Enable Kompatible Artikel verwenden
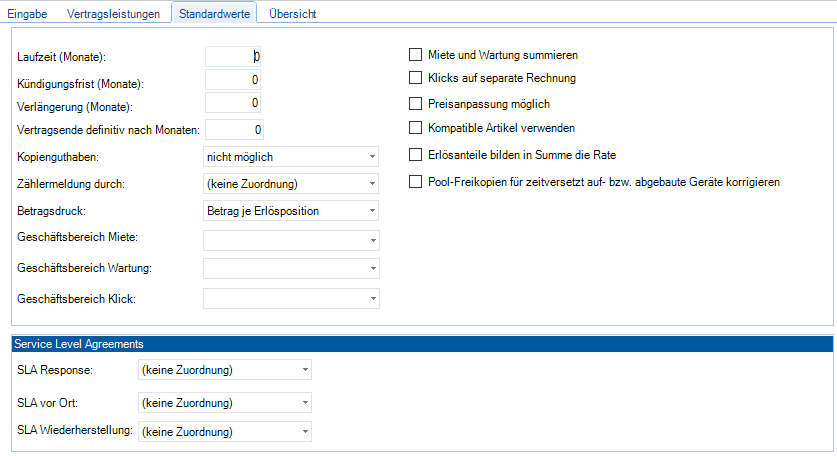 coord(416,127)
